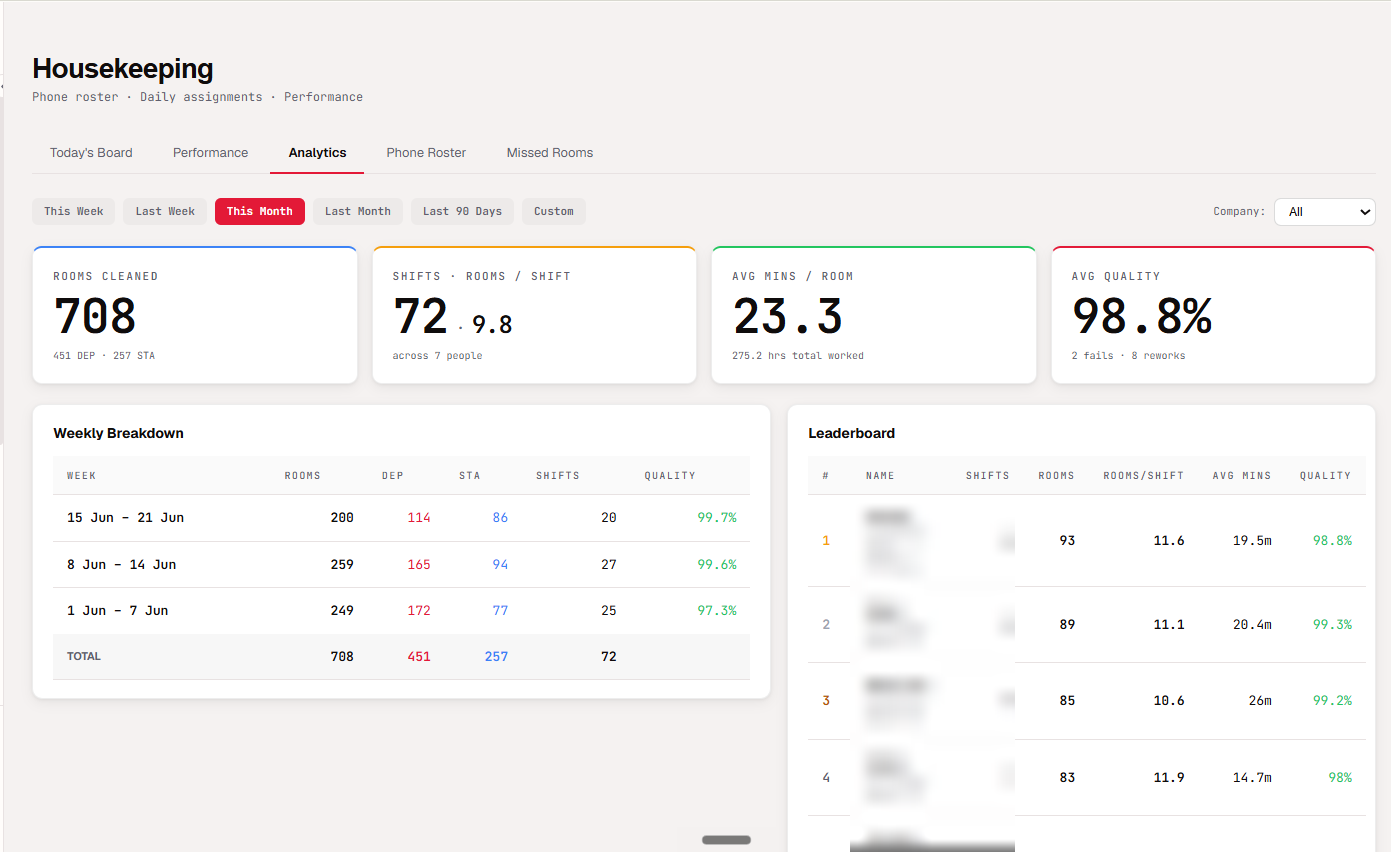This screenshot has height=852, width=1391.
Task: Click Leaderboard rooms value 89
Action: (1067, 625)
